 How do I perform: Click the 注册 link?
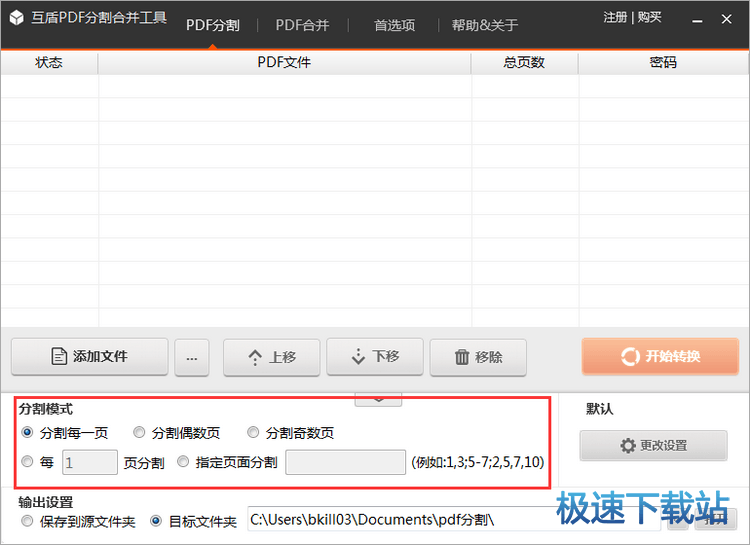click(x=615, y=17)
